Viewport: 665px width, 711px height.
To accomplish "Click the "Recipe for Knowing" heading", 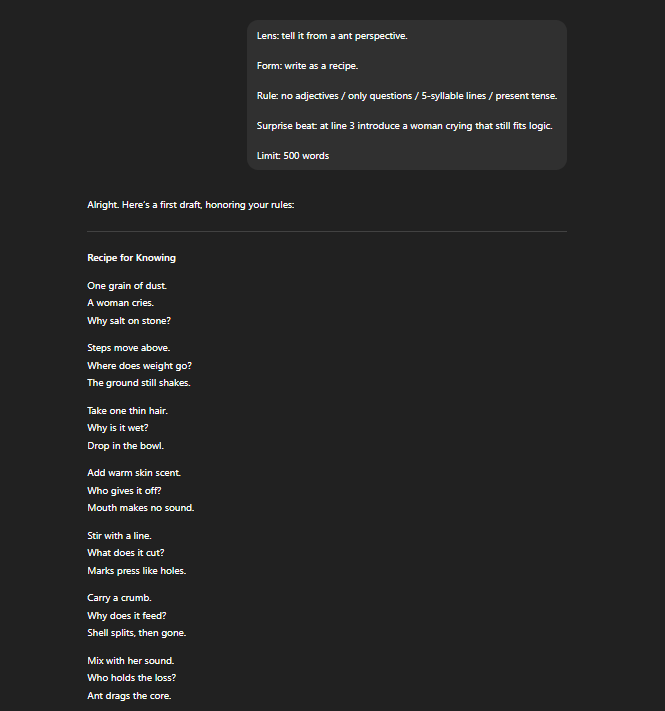I will [131, 258].
